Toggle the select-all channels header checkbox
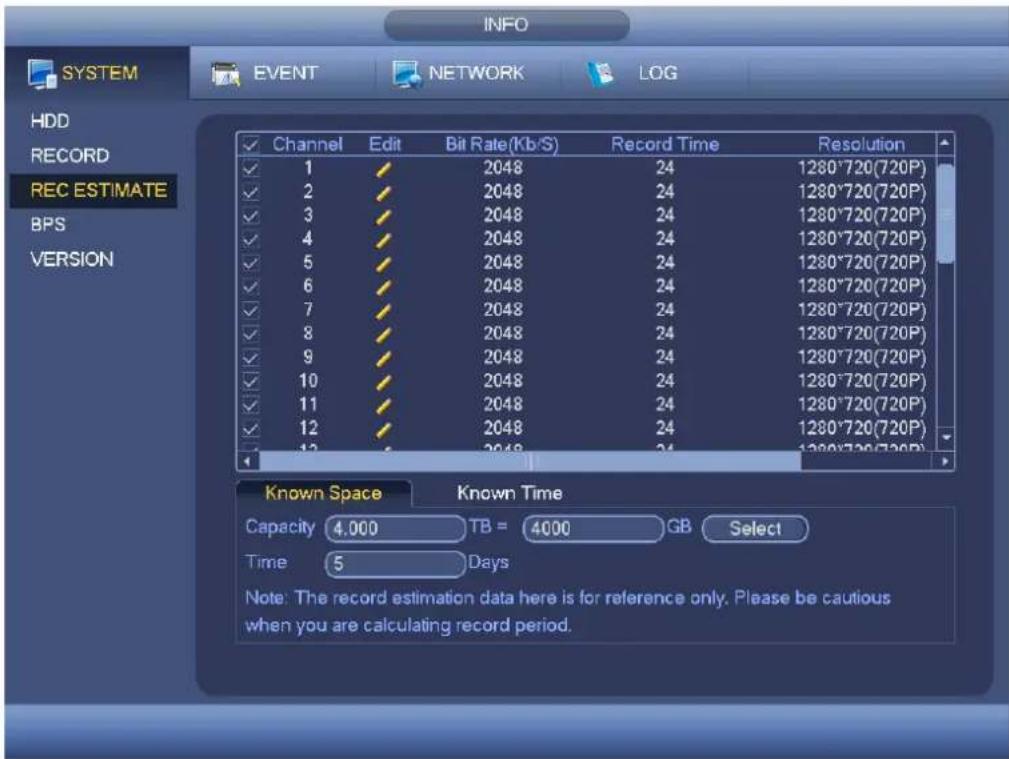 [250, 144]
